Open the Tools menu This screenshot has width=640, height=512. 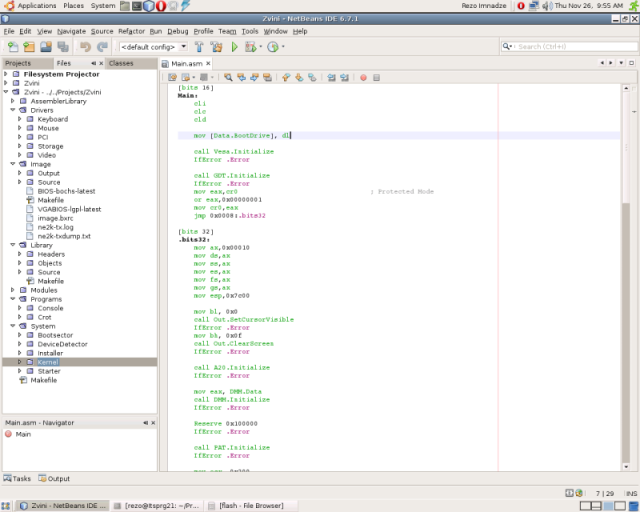[x=250, y=31]
